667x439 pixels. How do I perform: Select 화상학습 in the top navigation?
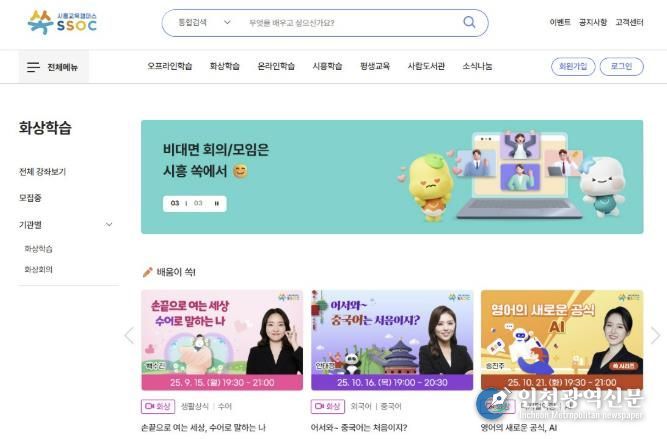pos(225,66)
